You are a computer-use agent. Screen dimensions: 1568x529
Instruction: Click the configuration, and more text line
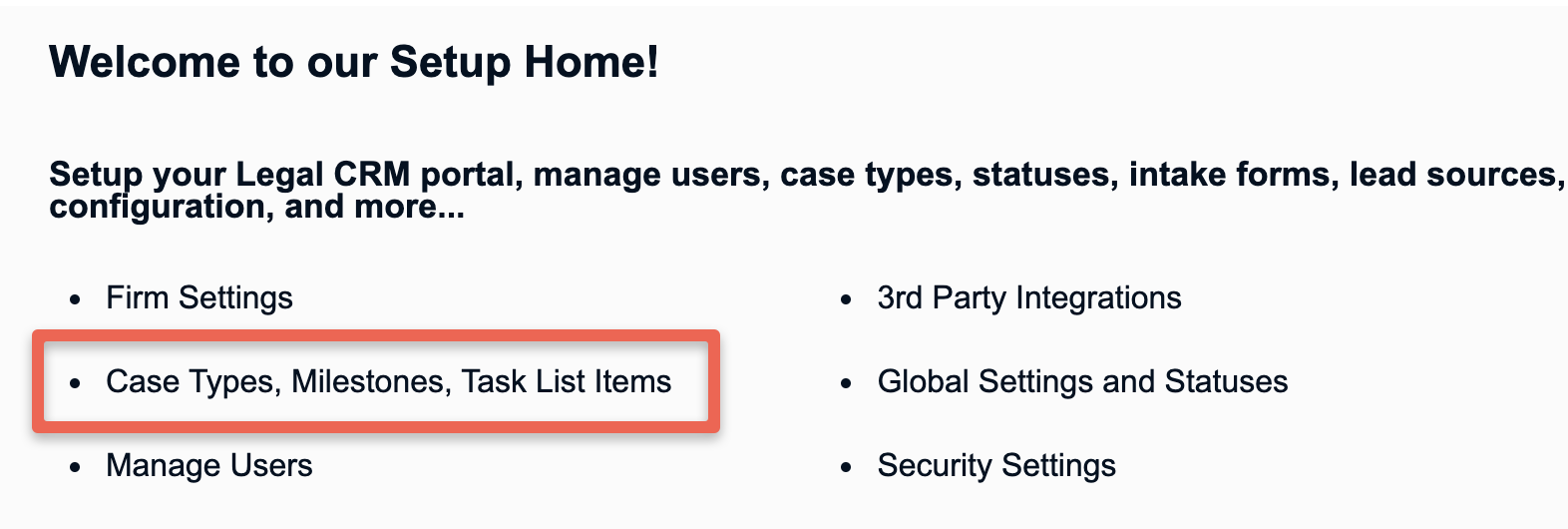pos(256,208)
